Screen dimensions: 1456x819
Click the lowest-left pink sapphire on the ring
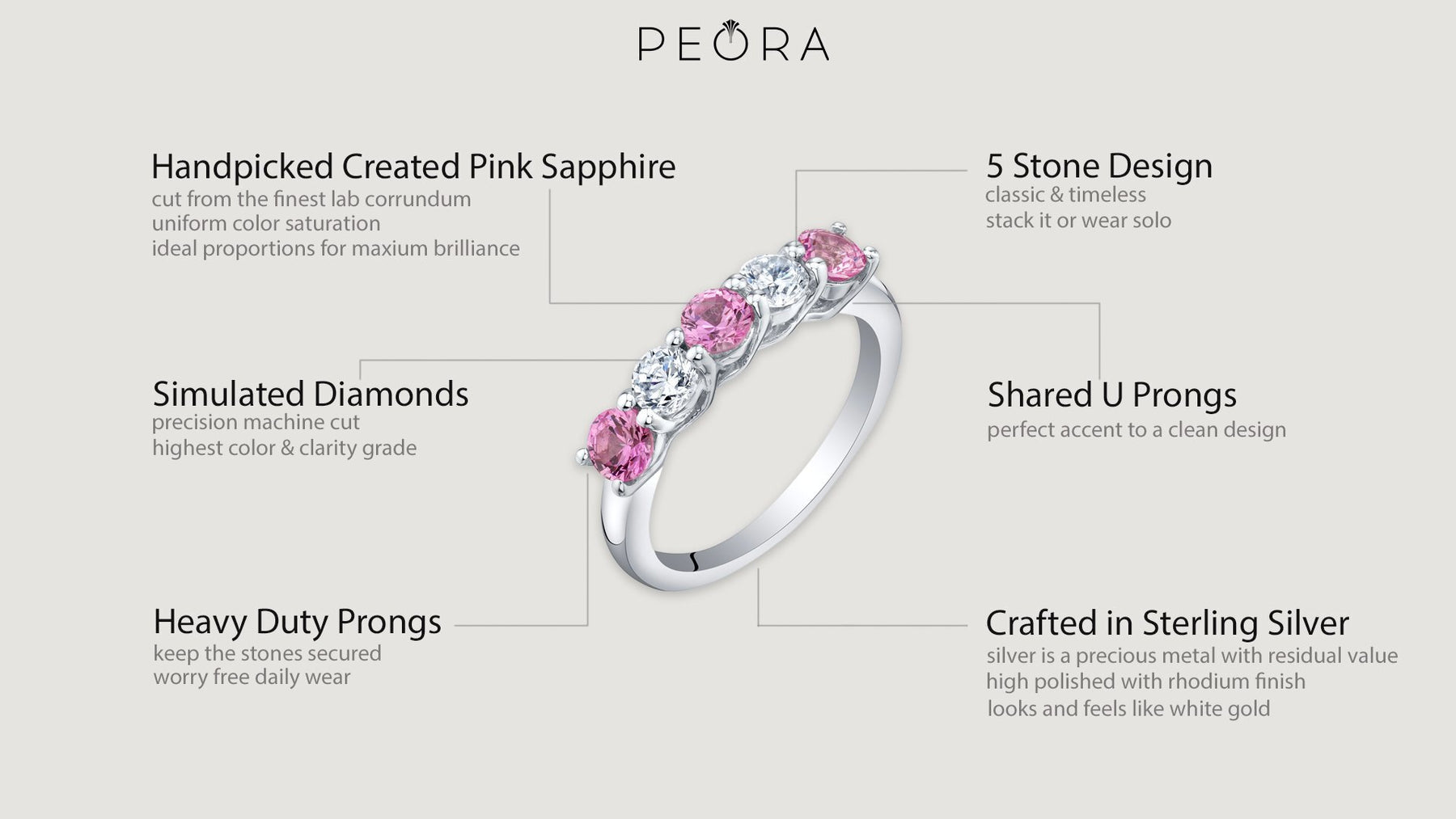pyautogui.click(x=621, y=440)
